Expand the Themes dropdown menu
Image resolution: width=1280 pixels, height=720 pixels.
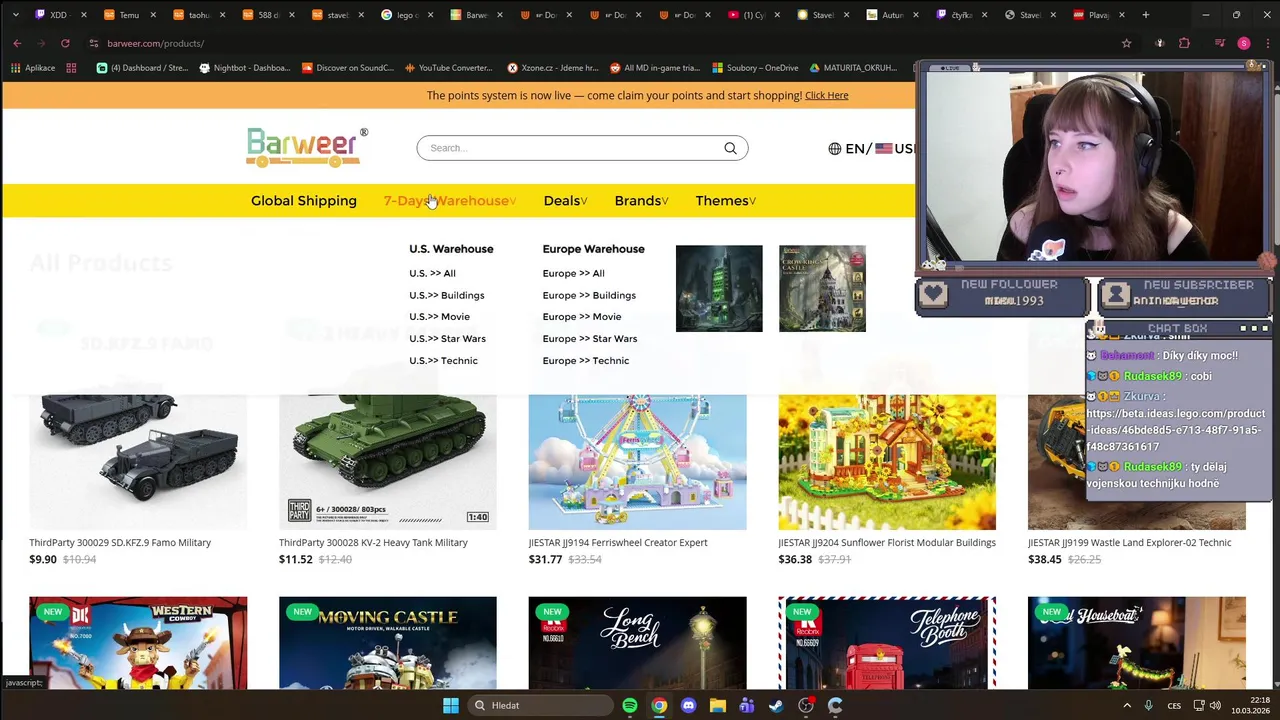click(x=725, y=201)
